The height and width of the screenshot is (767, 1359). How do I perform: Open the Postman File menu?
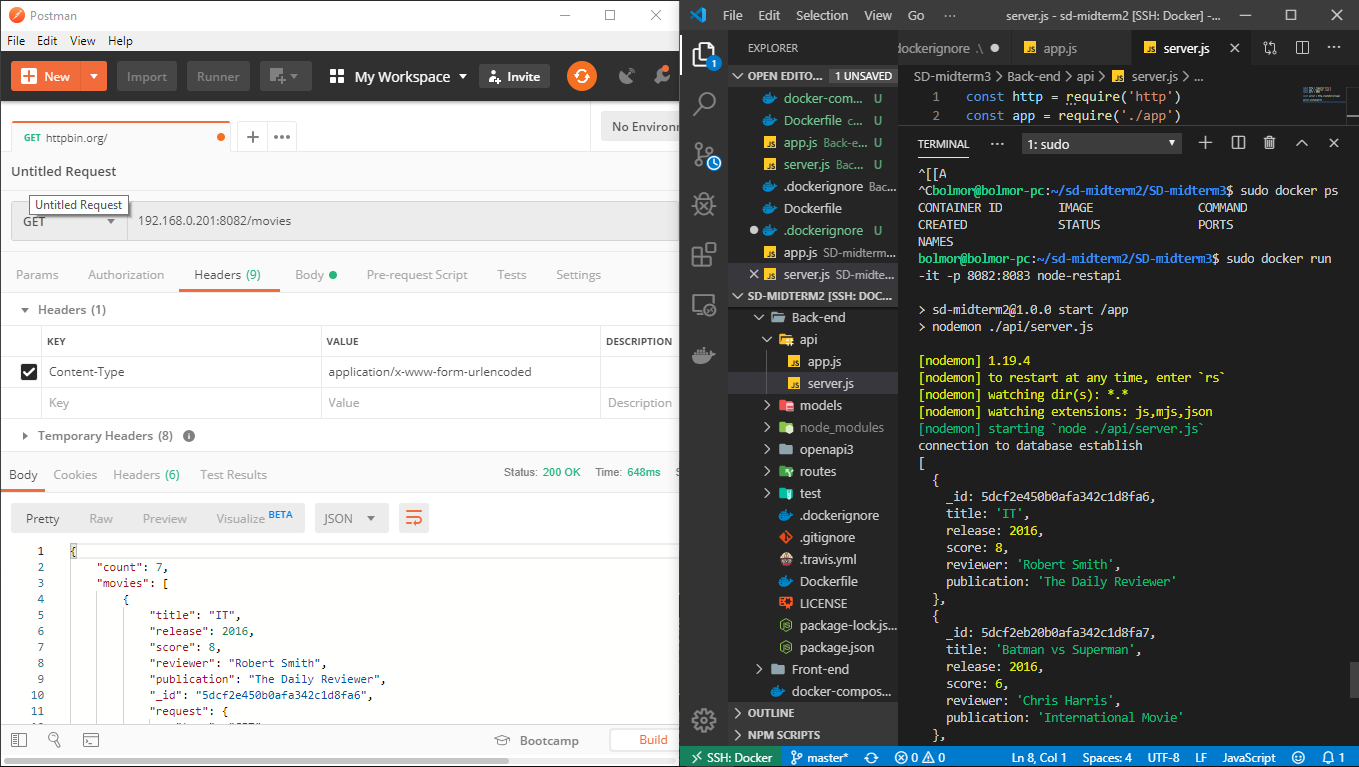click(17, 41)
